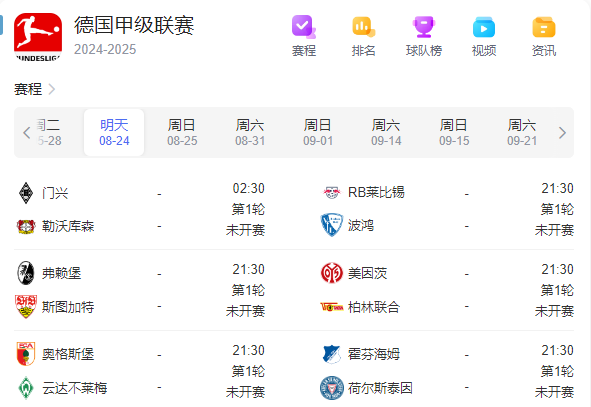This screenshot has width=591, height=407.
Task: Open the 门兴 team link
Action: coord(55,193)
